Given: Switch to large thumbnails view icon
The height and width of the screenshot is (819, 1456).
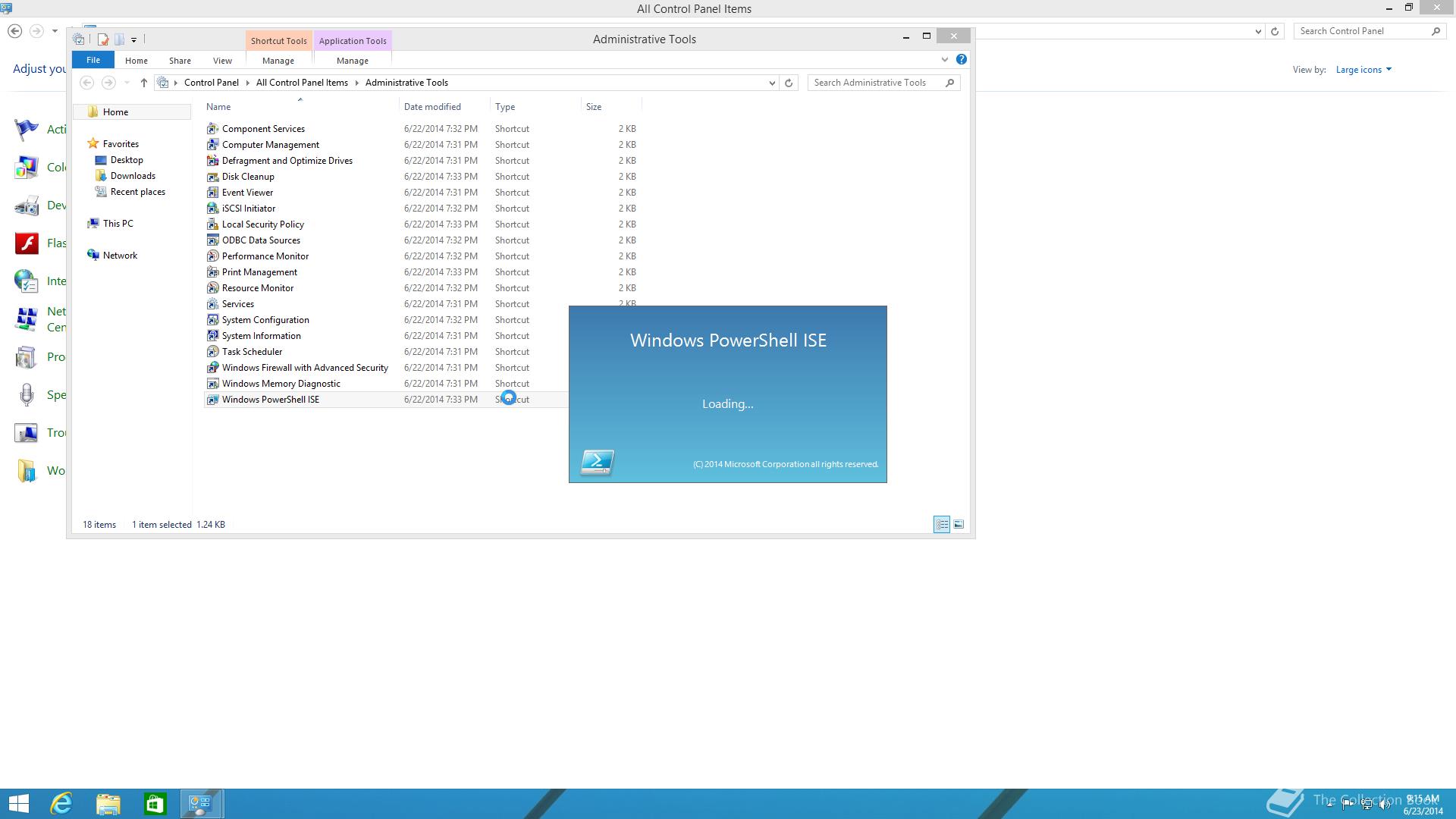Looking at the screenshot, I should (959, 524).
